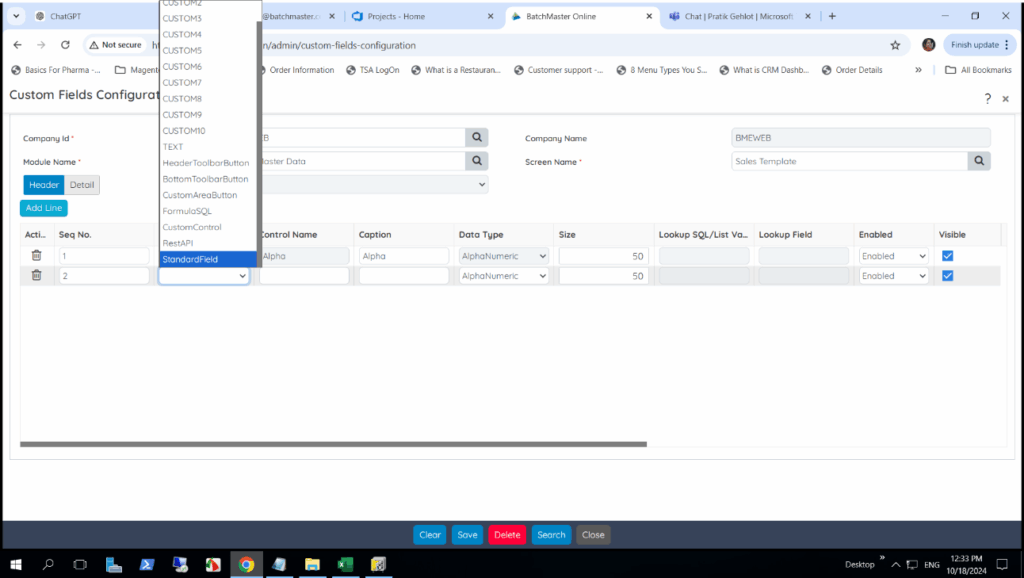The height and width of the screenshot is (578, 1024).
Task: Click the Company Id search magnifier icon
Action: [x=478, y=138]
